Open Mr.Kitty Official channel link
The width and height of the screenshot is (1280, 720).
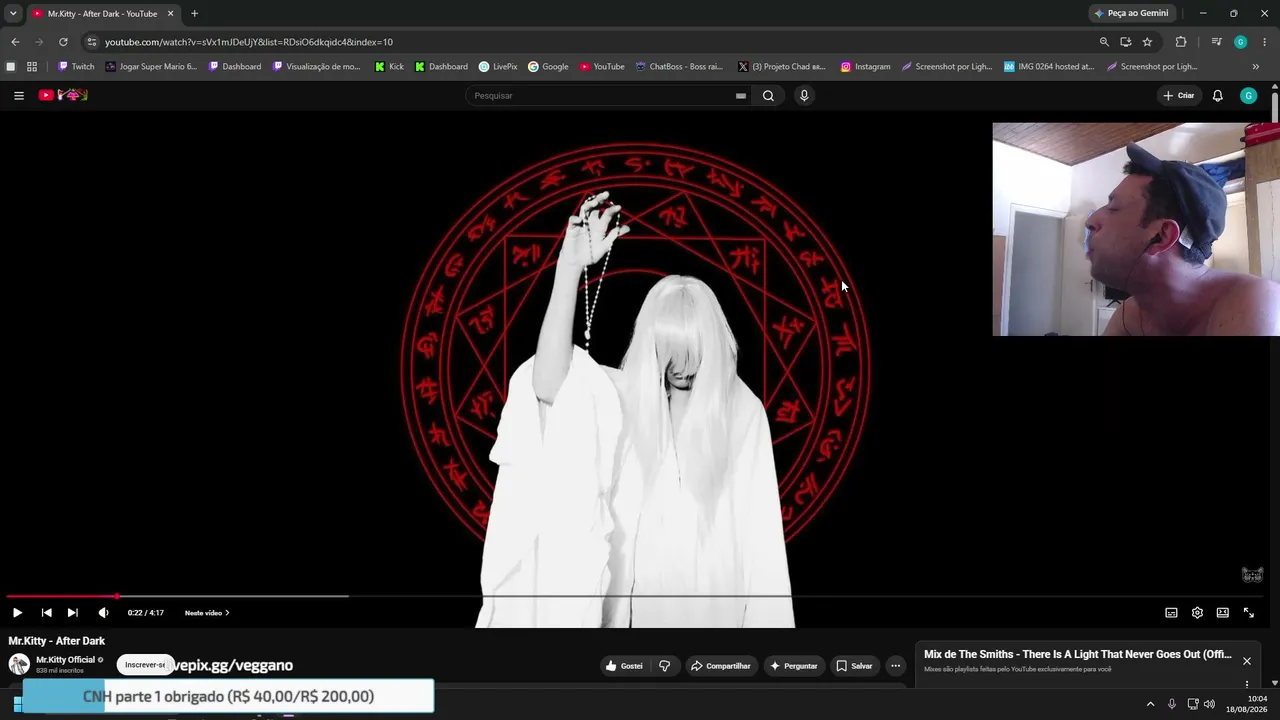[x=65, y=660]
